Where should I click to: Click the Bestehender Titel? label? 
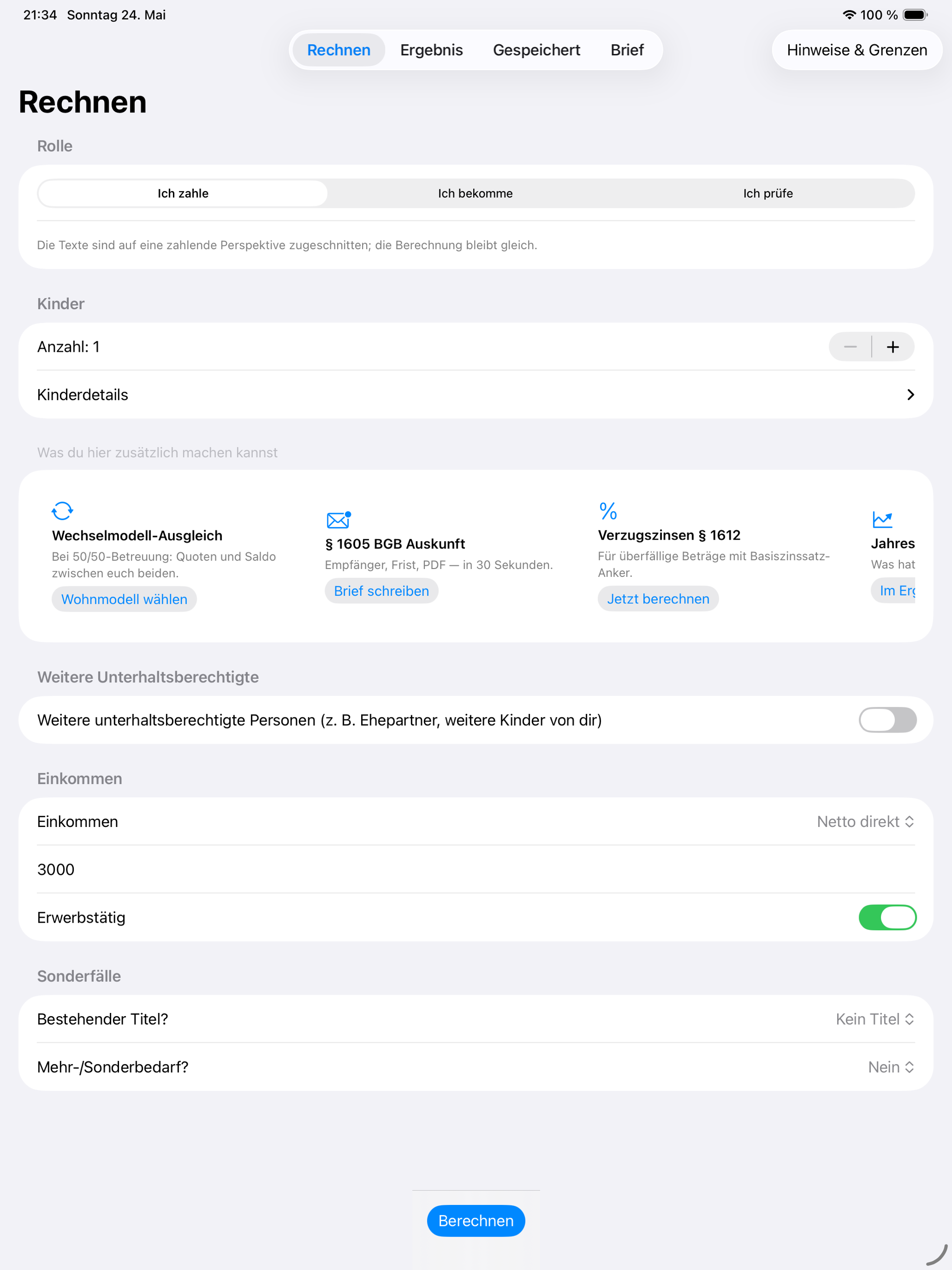coord(103,1019)
